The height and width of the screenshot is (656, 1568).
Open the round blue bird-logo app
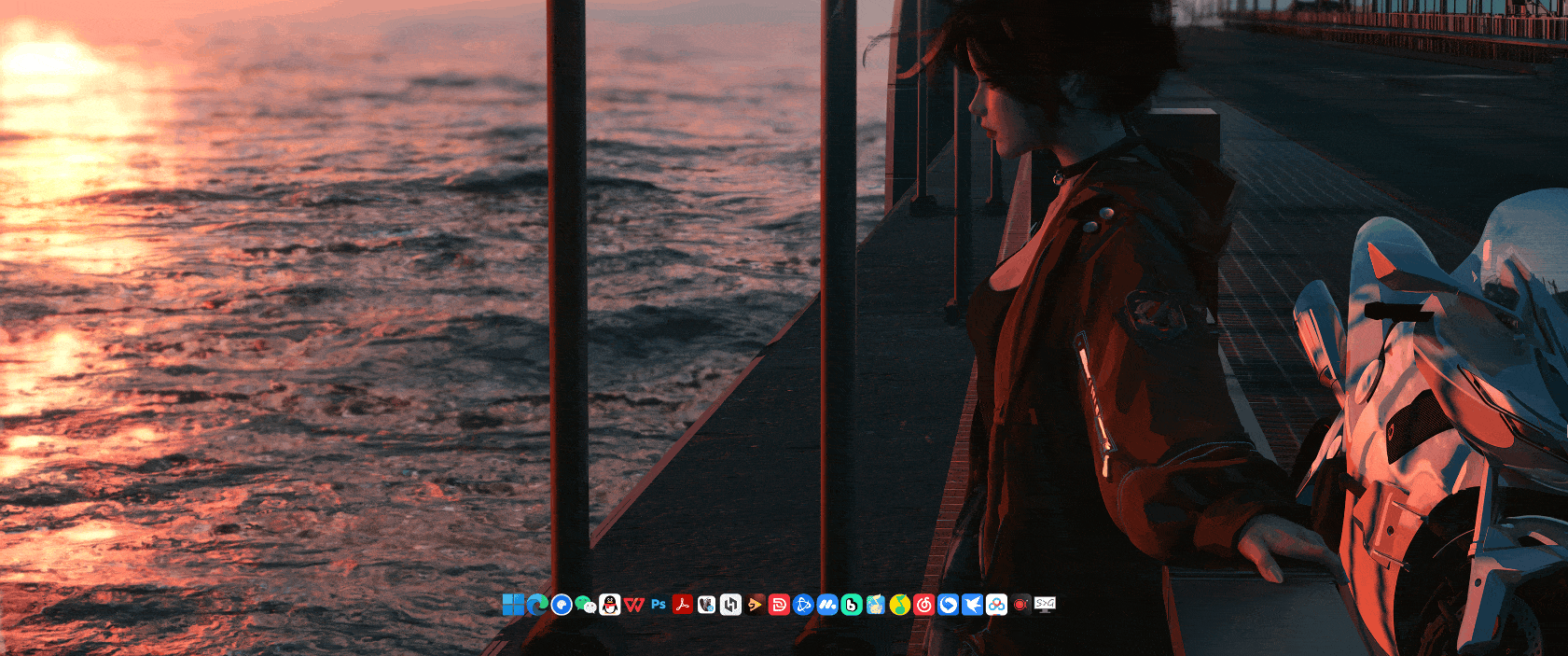click(x=949, y=605)
